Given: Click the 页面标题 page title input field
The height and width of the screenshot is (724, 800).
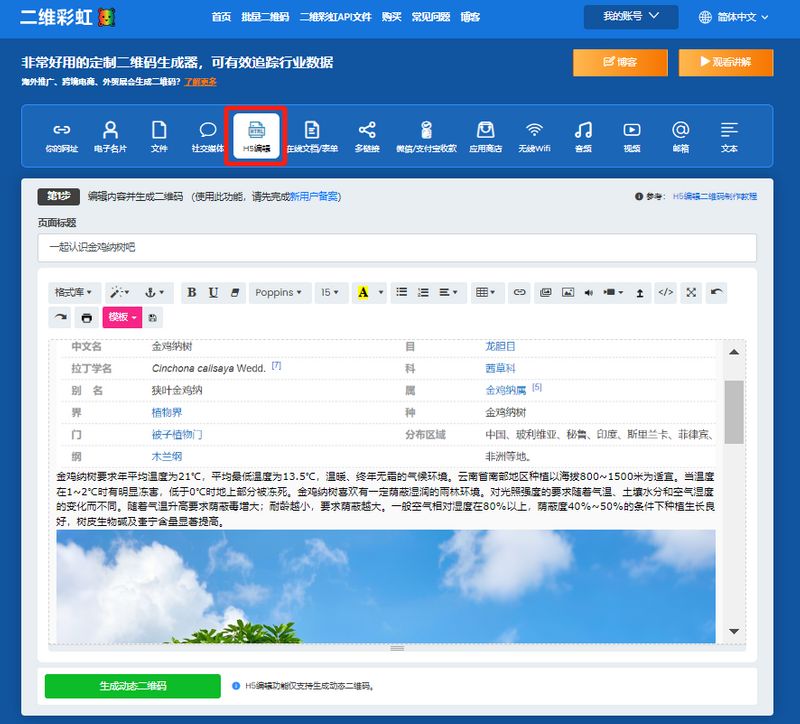Looking at the screenshot, I should tap(397, 247).
